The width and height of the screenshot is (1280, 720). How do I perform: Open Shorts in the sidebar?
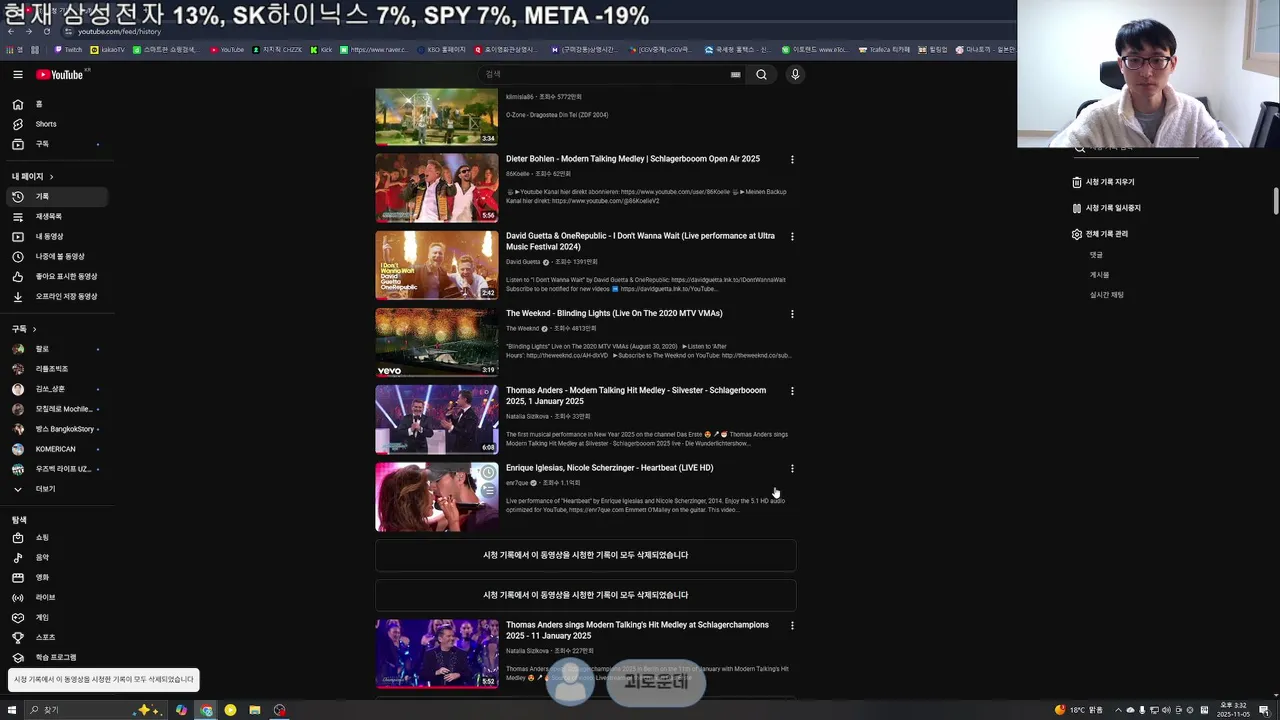(55, 124)
